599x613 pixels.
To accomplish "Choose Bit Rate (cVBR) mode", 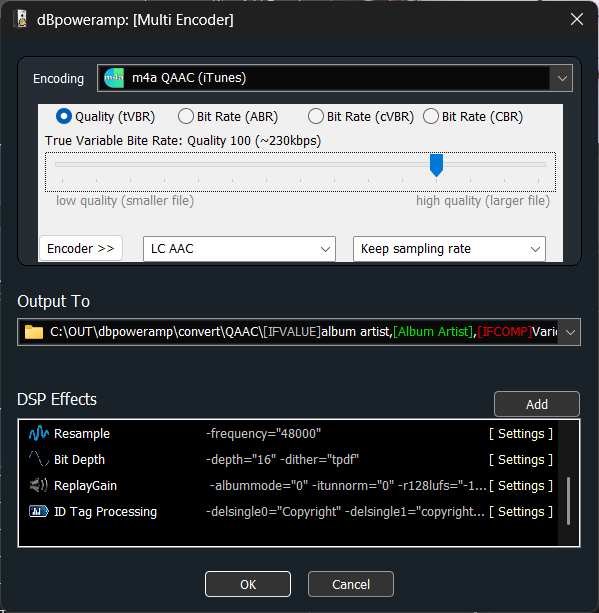I will (316, 117).
